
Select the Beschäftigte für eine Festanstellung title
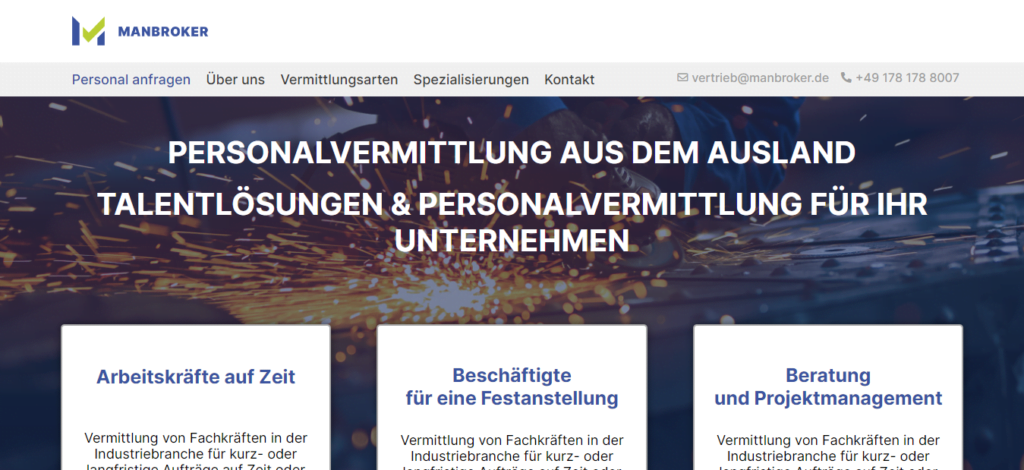pos(512,386)
